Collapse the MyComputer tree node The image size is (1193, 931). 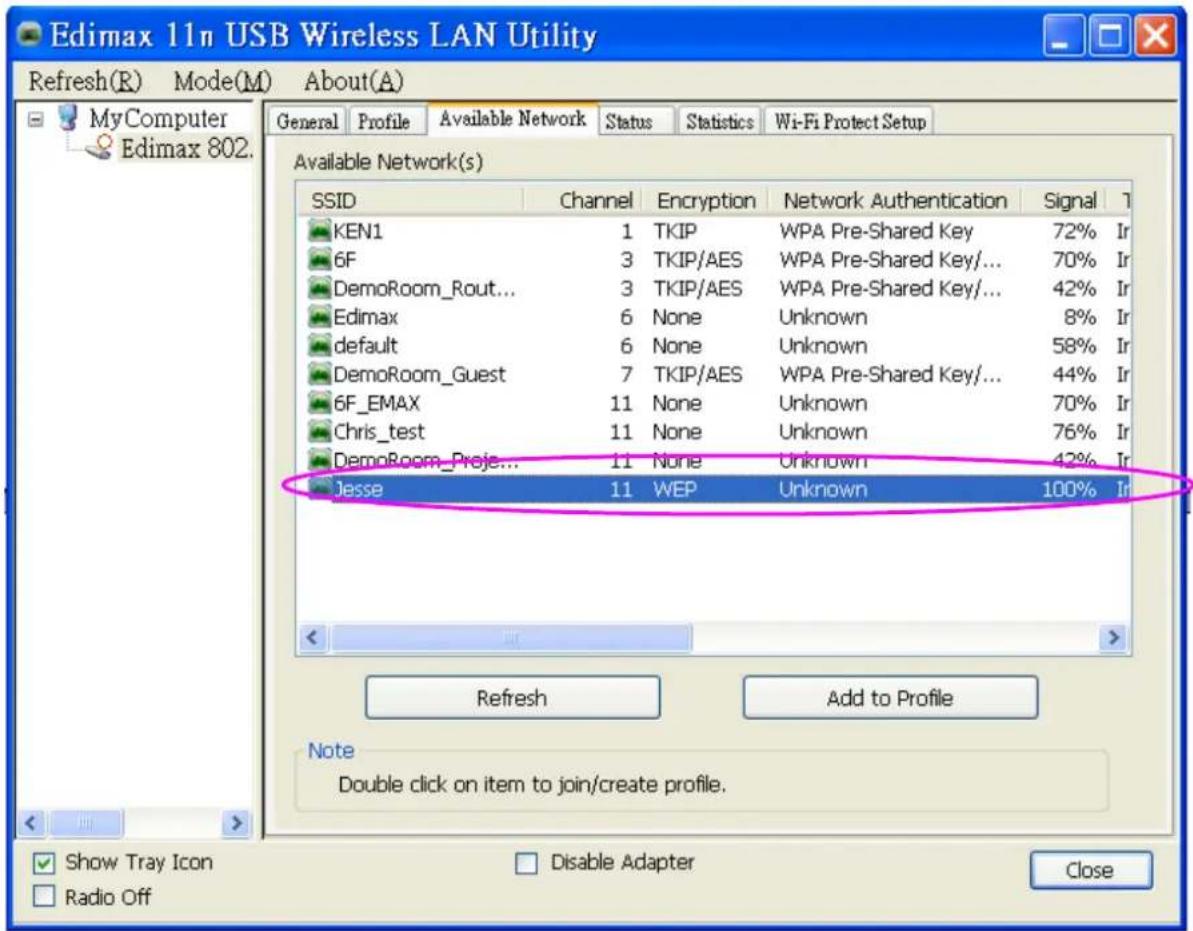coord(36,119)
